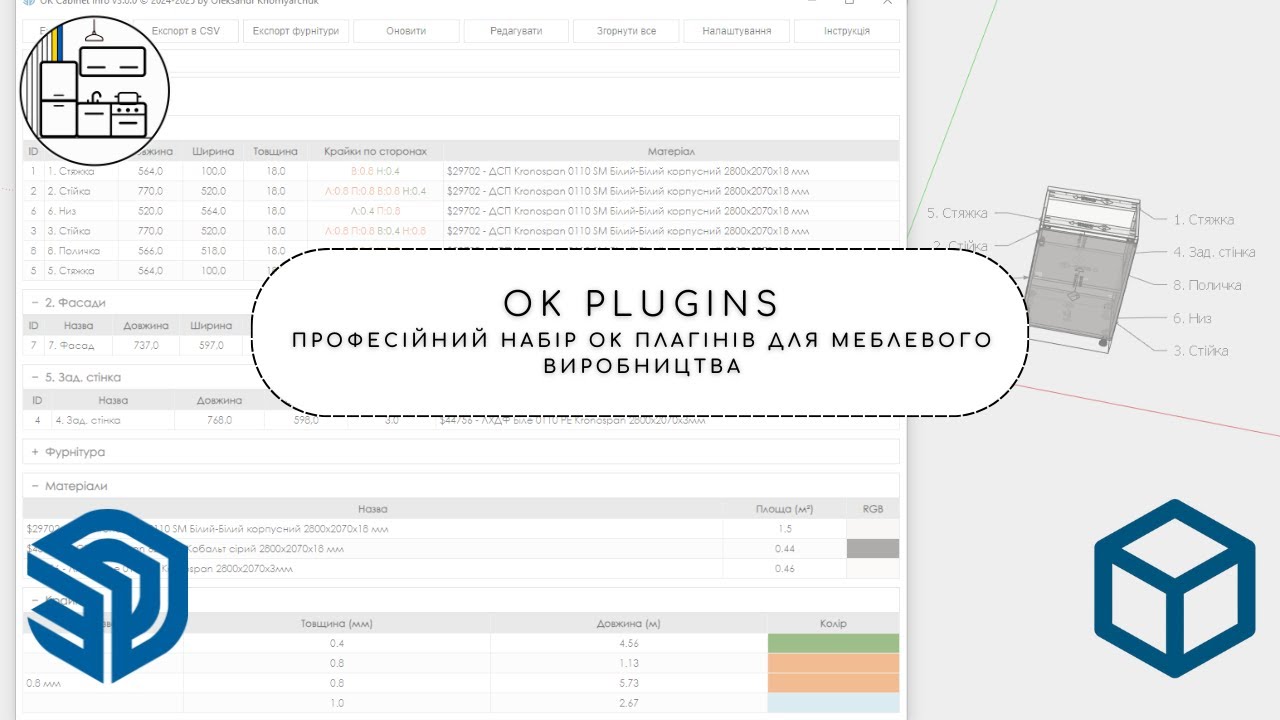The height and width of the screenshot is (720, 1280).
Task: Select the 2. Стійка table row name
Action: 69,191
